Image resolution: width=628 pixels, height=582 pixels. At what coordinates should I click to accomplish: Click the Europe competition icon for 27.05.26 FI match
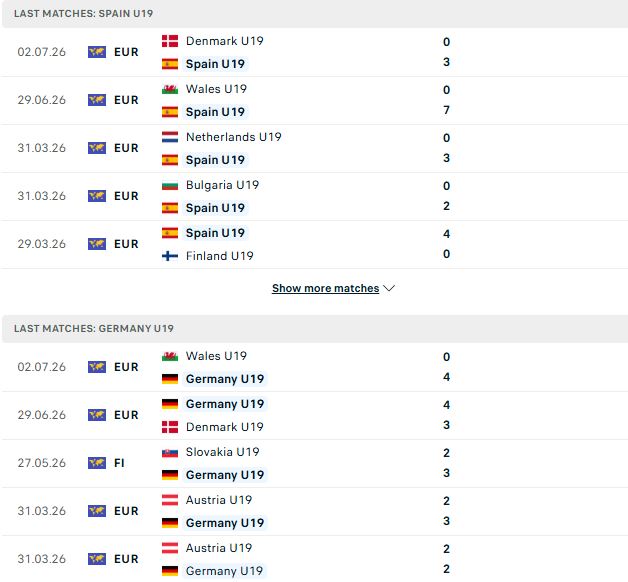point(97,463)
